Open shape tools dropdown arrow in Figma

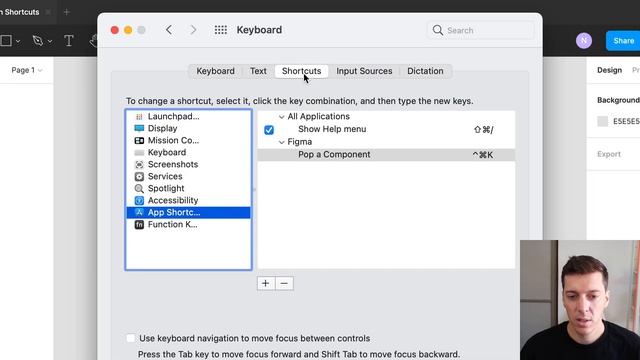click(x=18, y=41)
